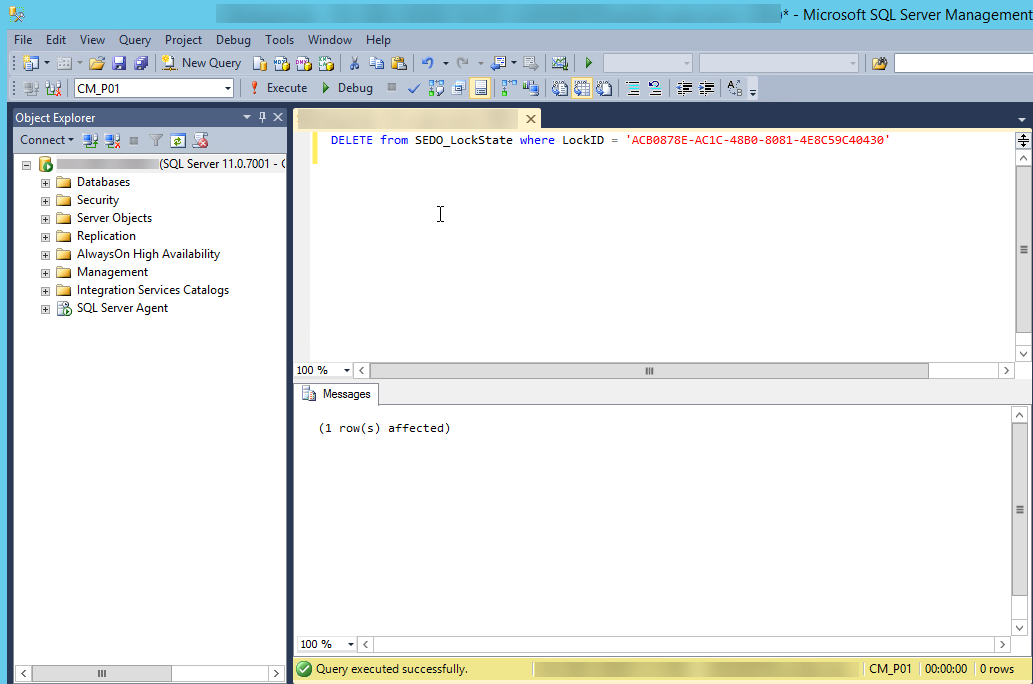Open a New Query window
Image resolution: width=1033 pixels, height=684 pixels.
201,62
